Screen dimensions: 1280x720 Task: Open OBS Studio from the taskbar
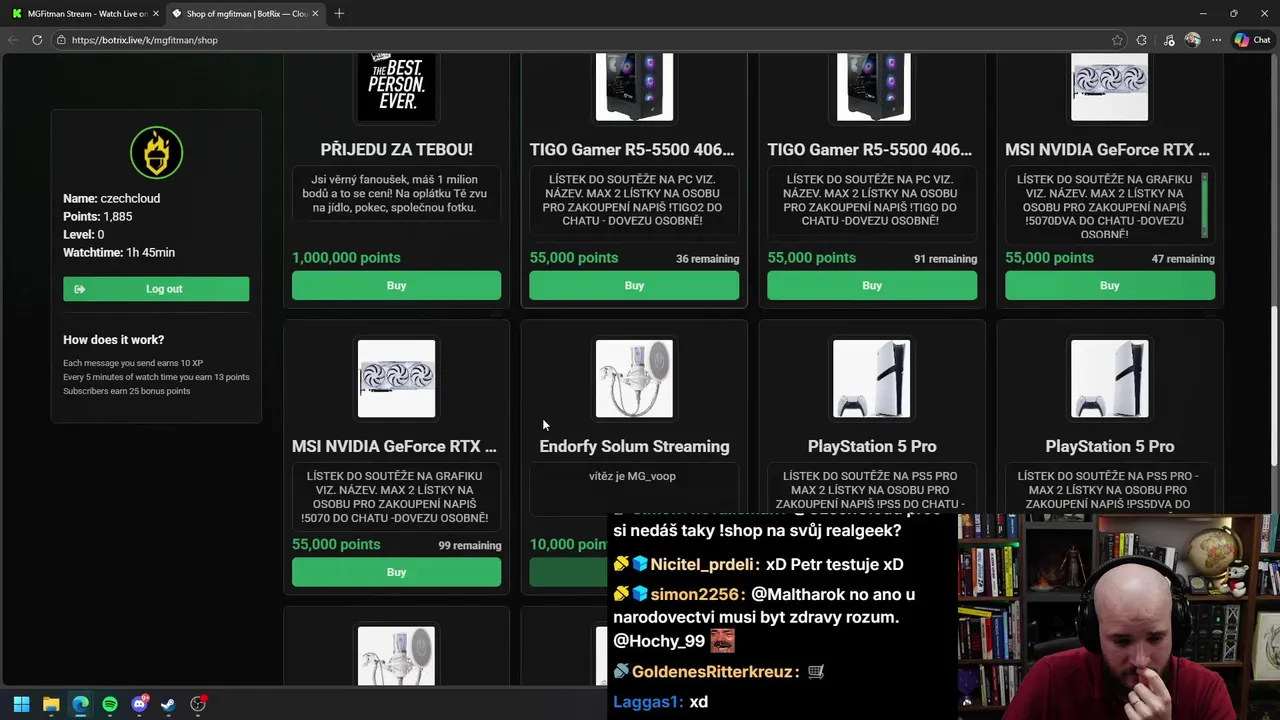(198, 704)
